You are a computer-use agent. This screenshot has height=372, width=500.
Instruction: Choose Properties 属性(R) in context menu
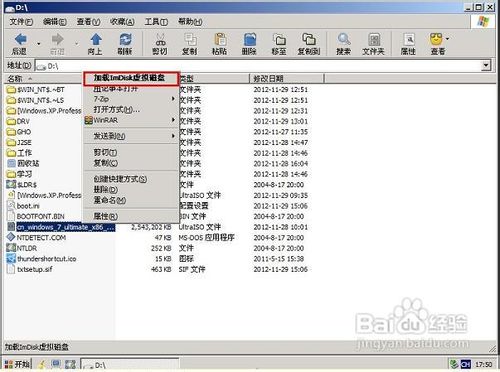(131, 216)
